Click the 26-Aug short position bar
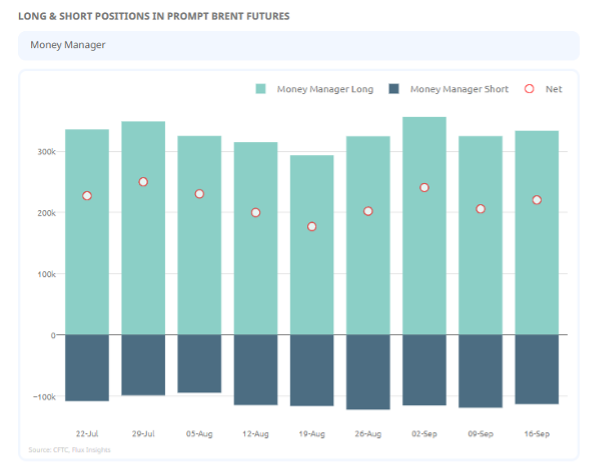Viewport: 604px width, 470px height. [368, 371]
